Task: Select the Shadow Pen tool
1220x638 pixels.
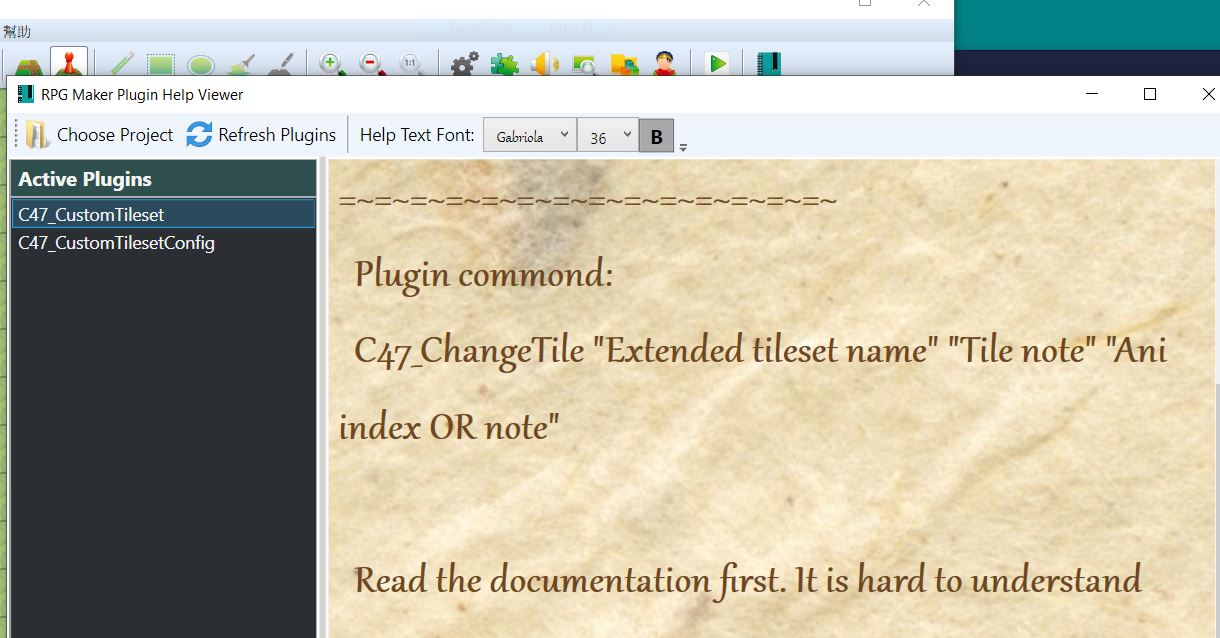Action: click(x=282, y=65)
